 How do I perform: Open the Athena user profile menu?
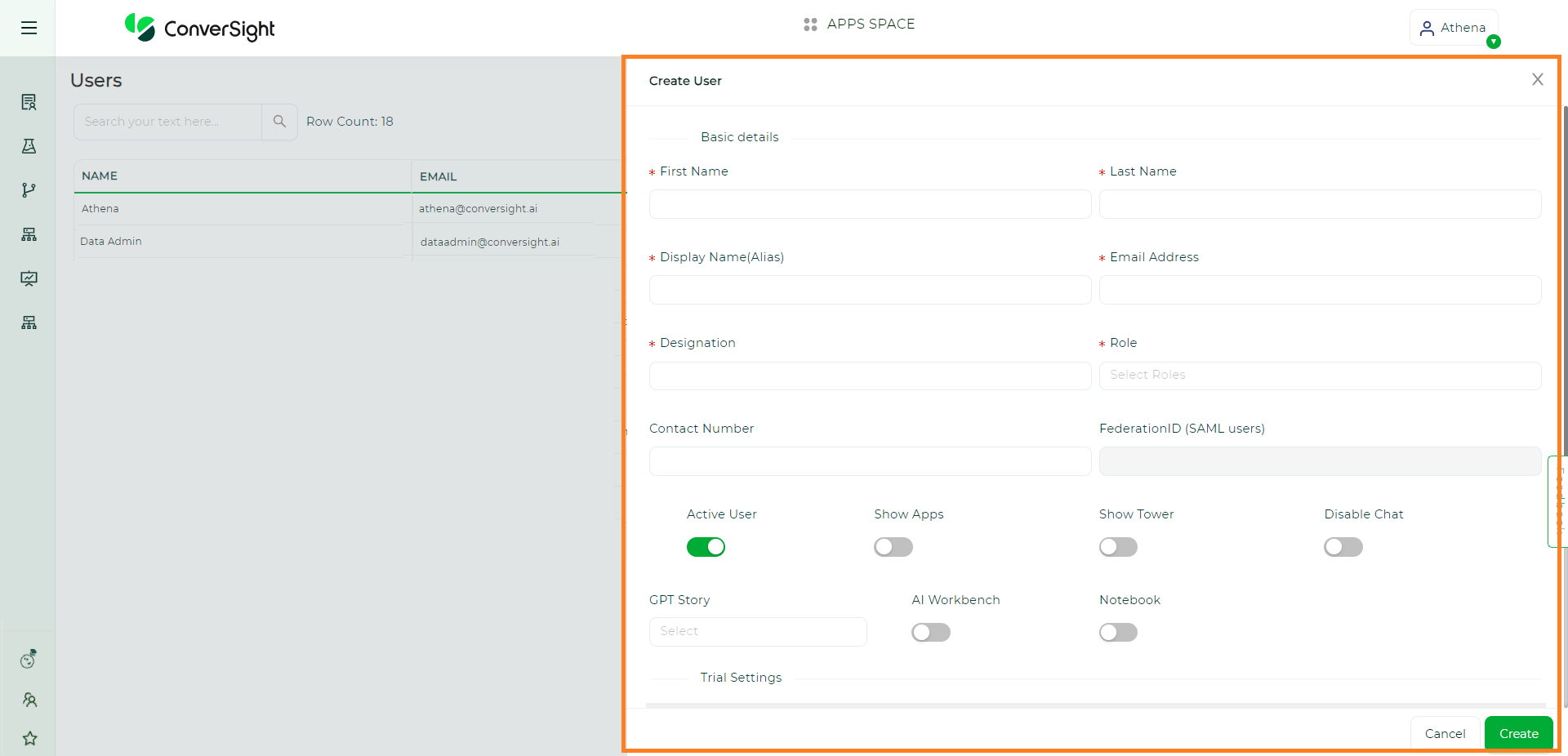click(x=1454, y=28)
